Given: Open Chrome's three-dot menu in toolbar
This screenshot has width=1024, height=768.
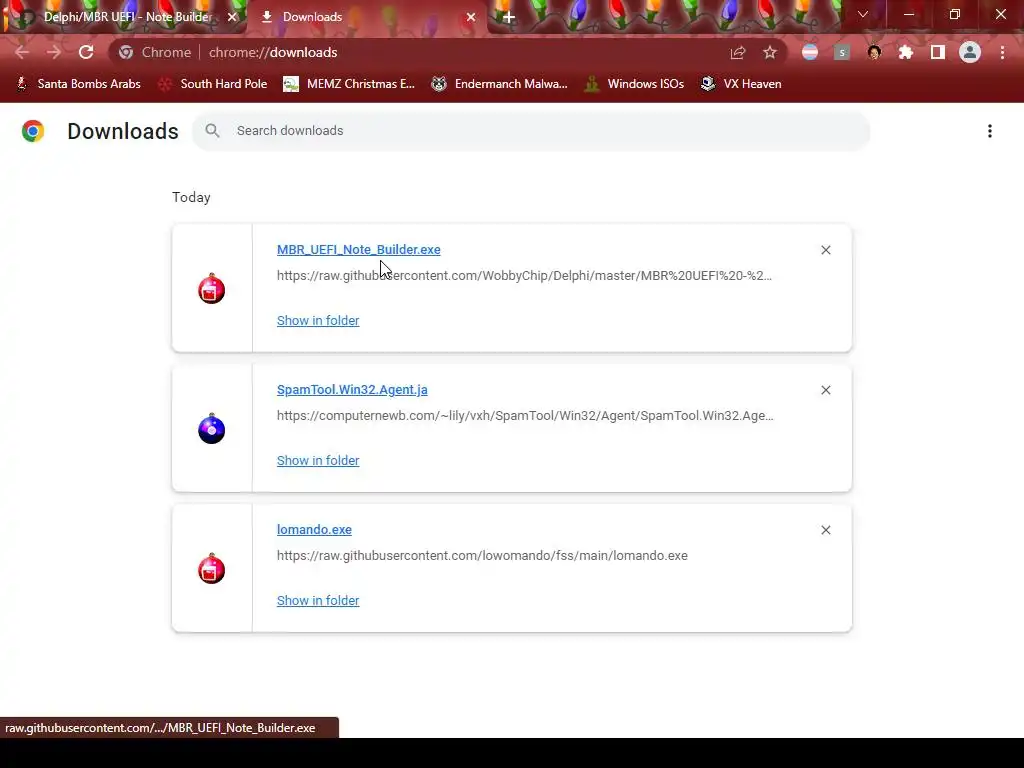Looking at the screenshot, I should point(1002,52).
